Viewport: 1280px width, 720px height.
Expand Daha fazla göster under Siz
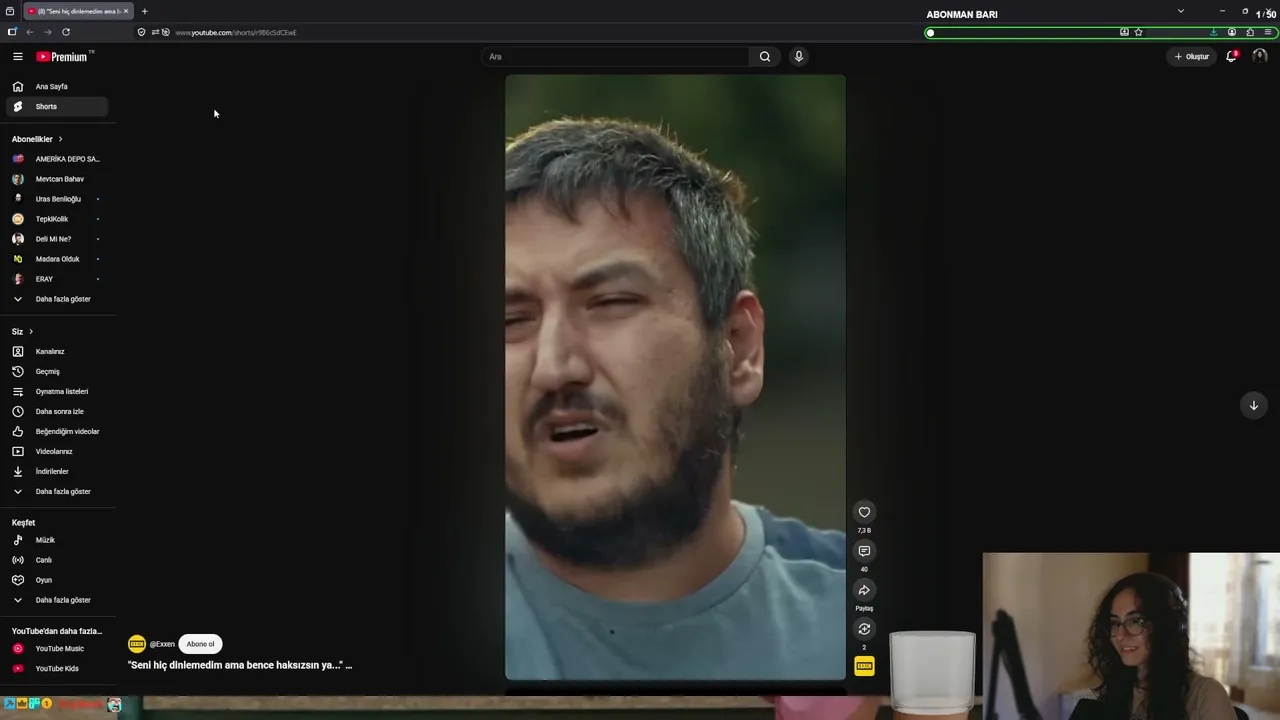tap(56, 492)
